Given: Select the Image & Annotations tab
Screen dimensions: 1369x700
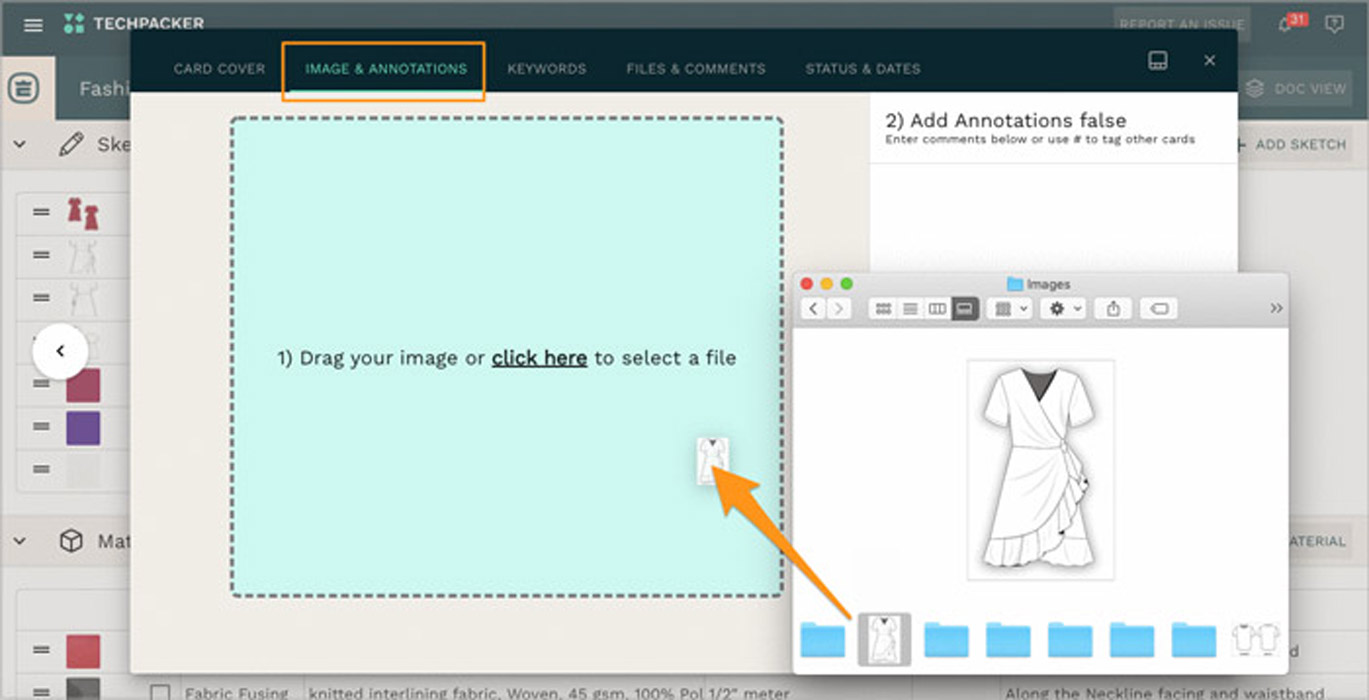Looking at the screenshot, I should point(386,69).
